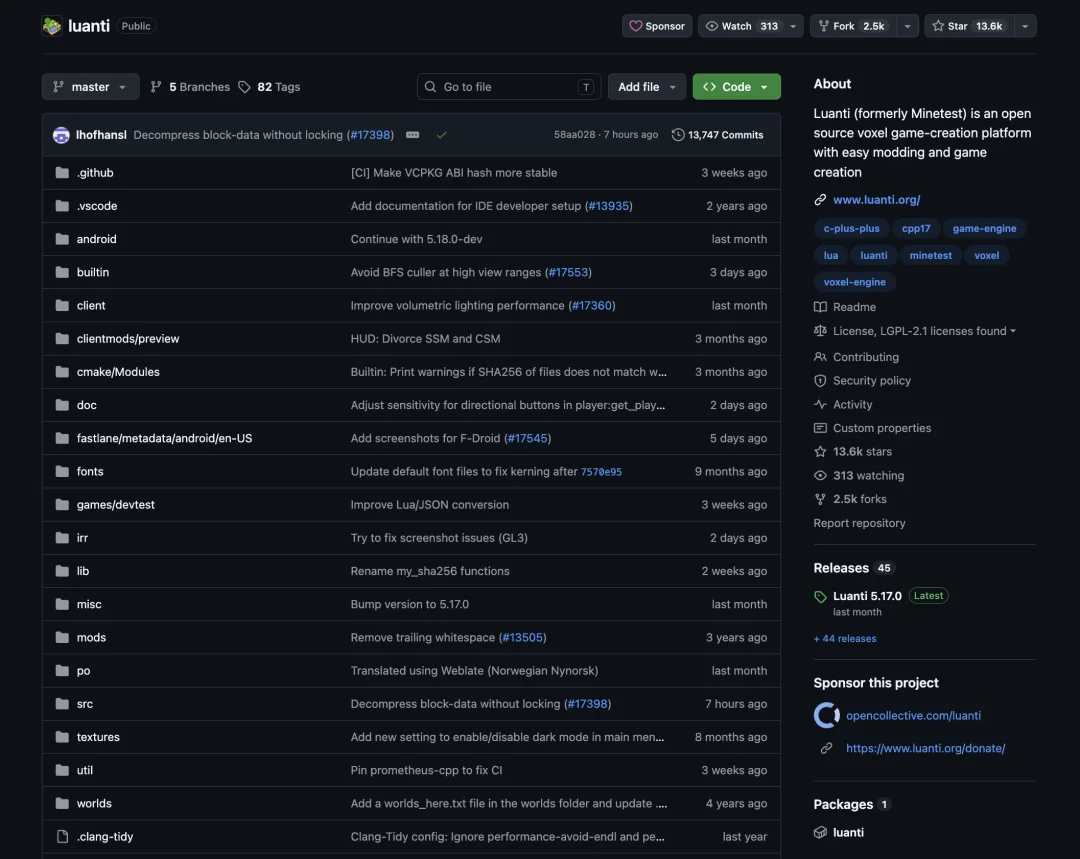
Task: Click the doc folder icon
Action: [x=62, y=405]
